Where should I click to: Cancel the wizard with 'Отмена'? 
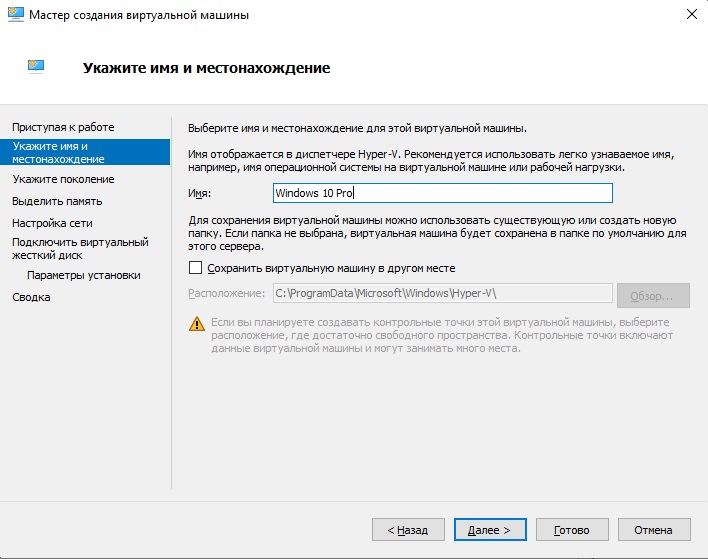tap(654, 529)
